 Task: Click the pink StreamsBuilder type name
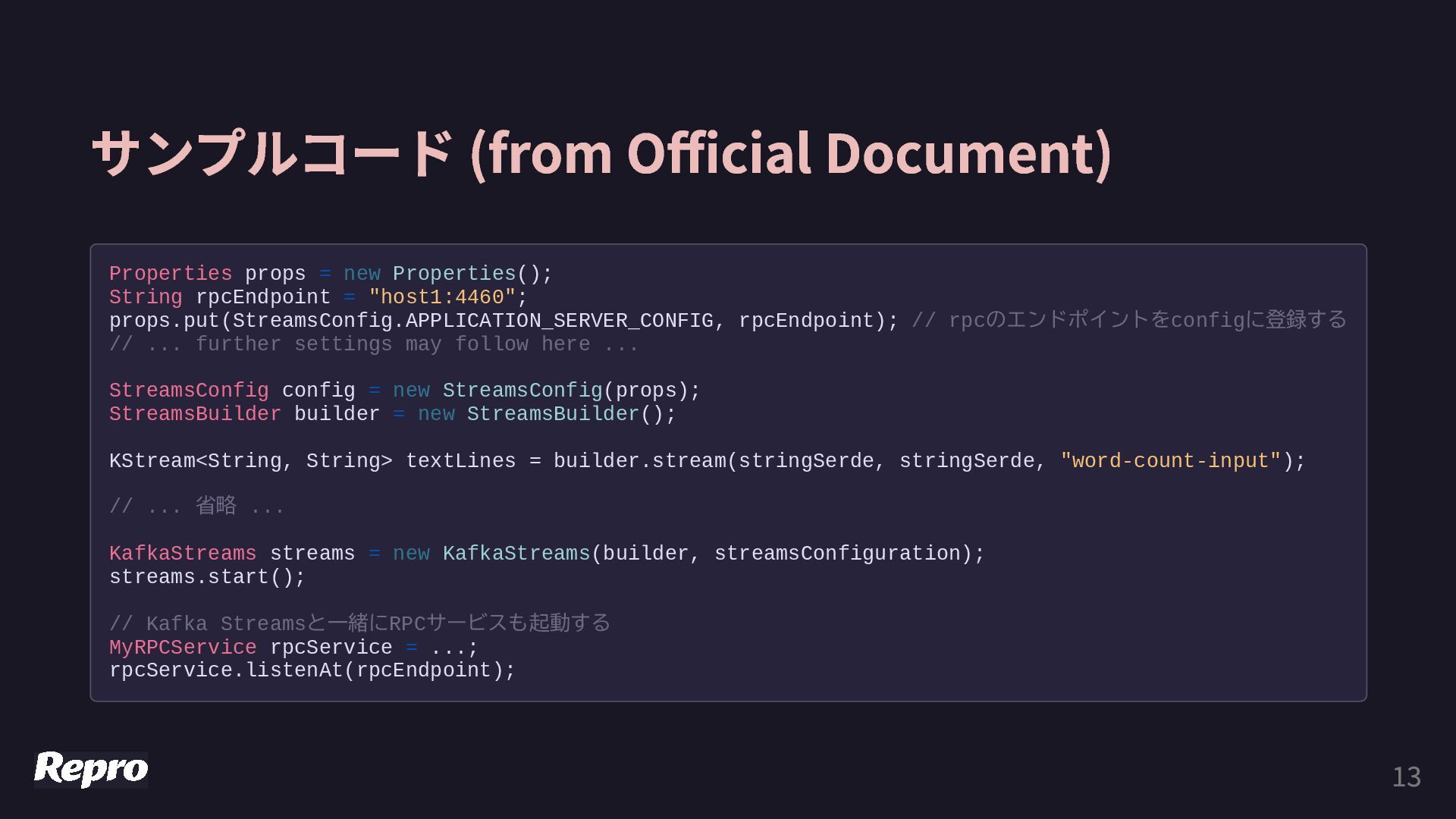pyautogui.click(x=195, y=414)
